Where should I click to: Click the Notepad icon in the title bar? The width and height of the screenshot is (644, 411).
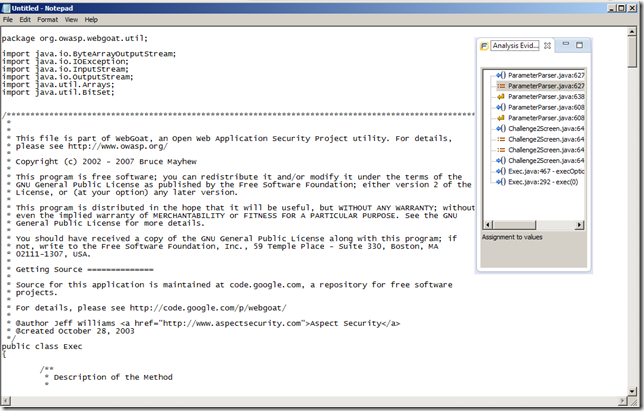point(6,8)
